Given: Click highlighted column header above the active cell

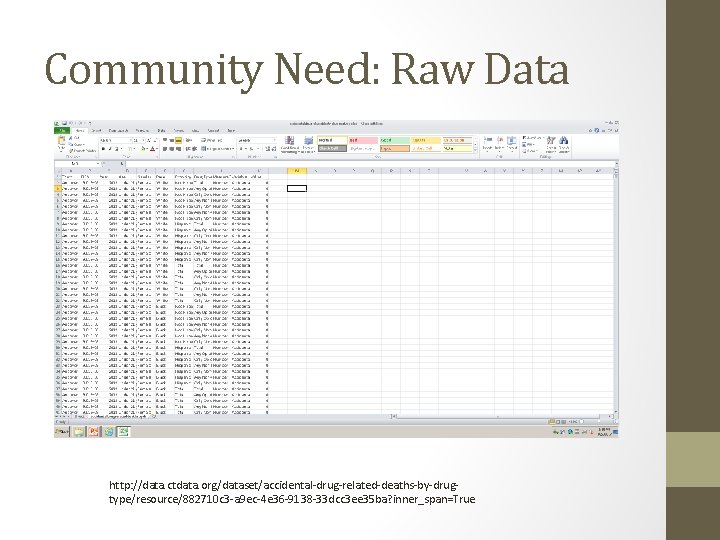Looking at the screenshot, I should coord(297,171).
